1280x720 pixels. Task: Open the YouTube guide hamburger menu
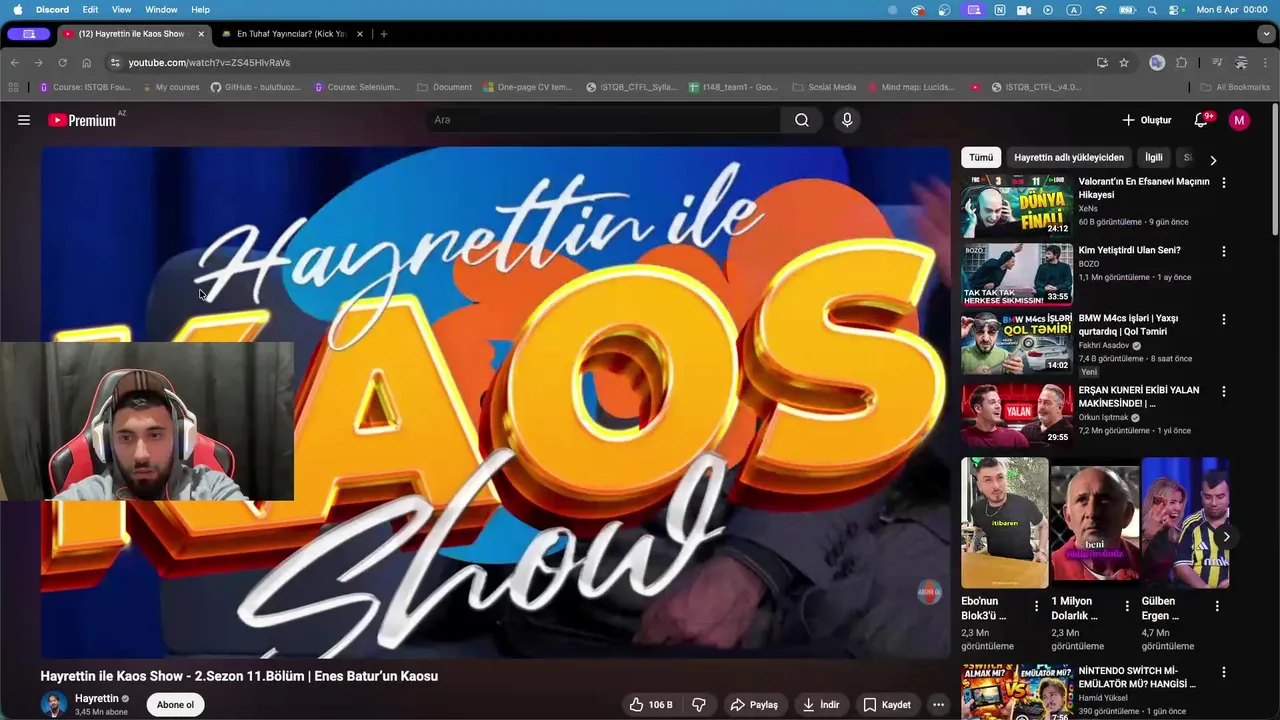coord(24,120)
